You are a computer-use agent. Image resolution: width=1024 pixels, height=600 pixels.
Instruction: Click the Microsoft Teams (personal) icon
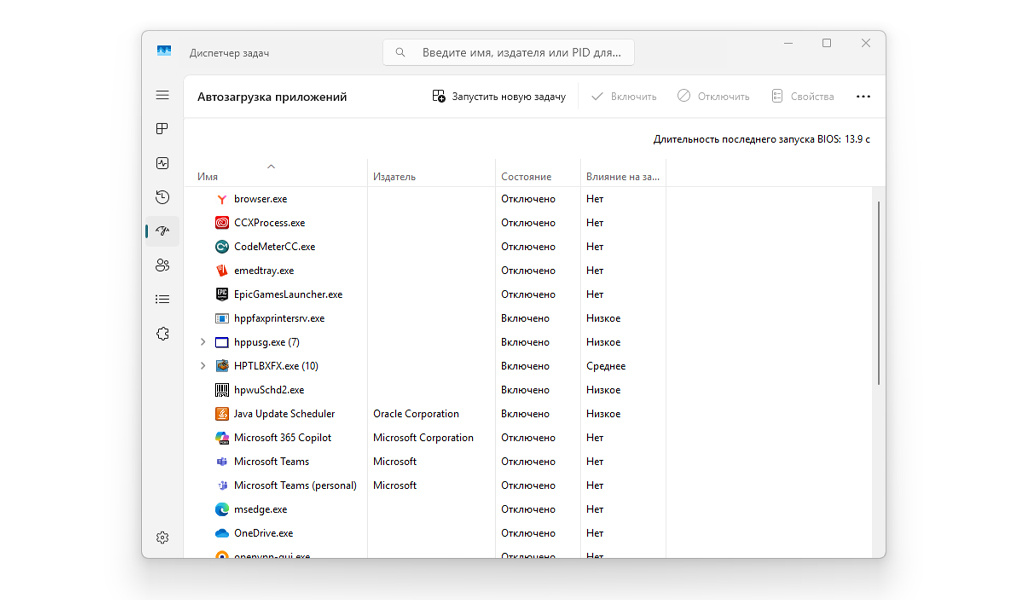(222, 486)
